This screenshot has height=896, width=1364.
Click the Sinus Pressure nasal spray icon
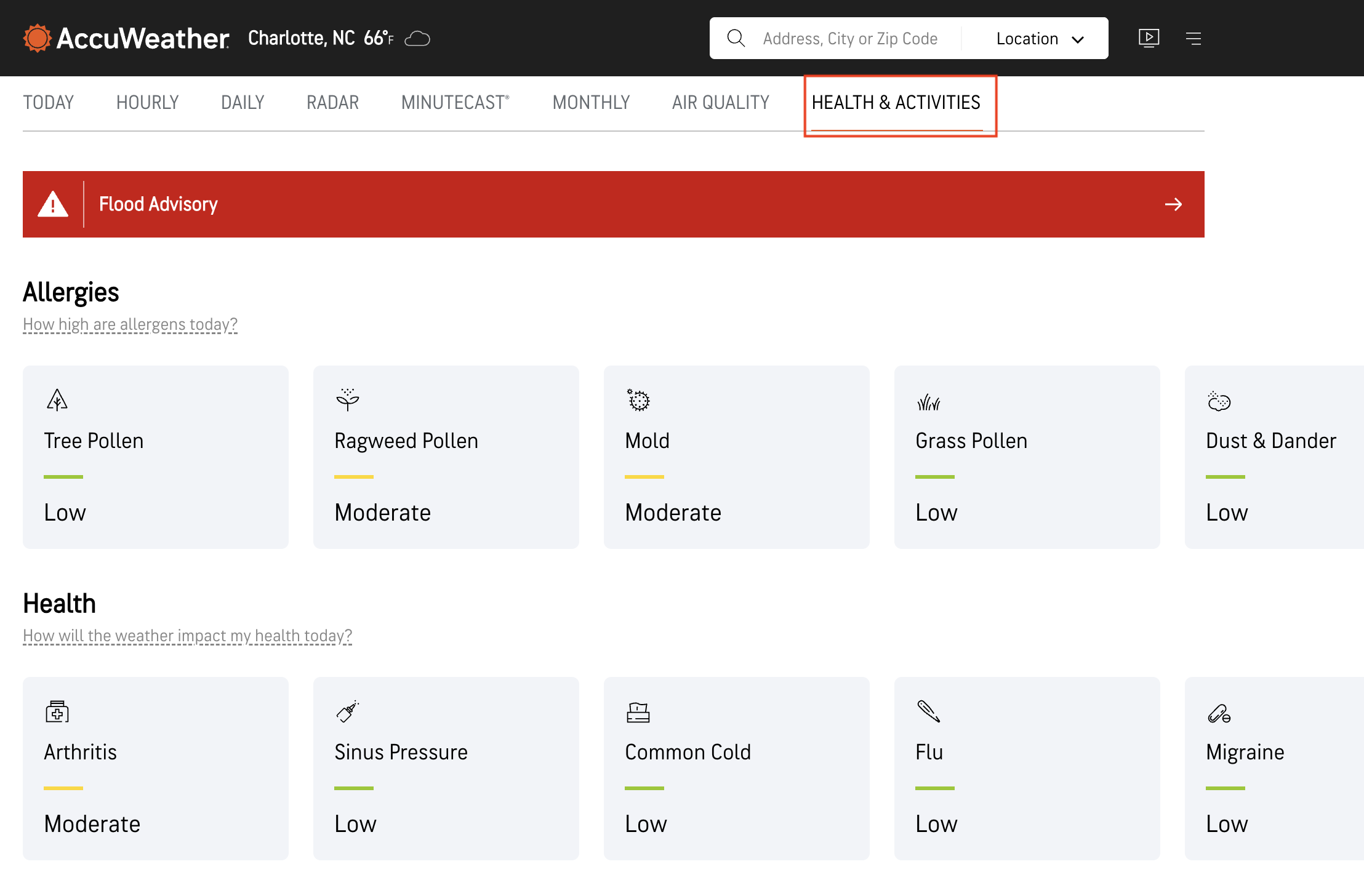click(x=347, y=711)
